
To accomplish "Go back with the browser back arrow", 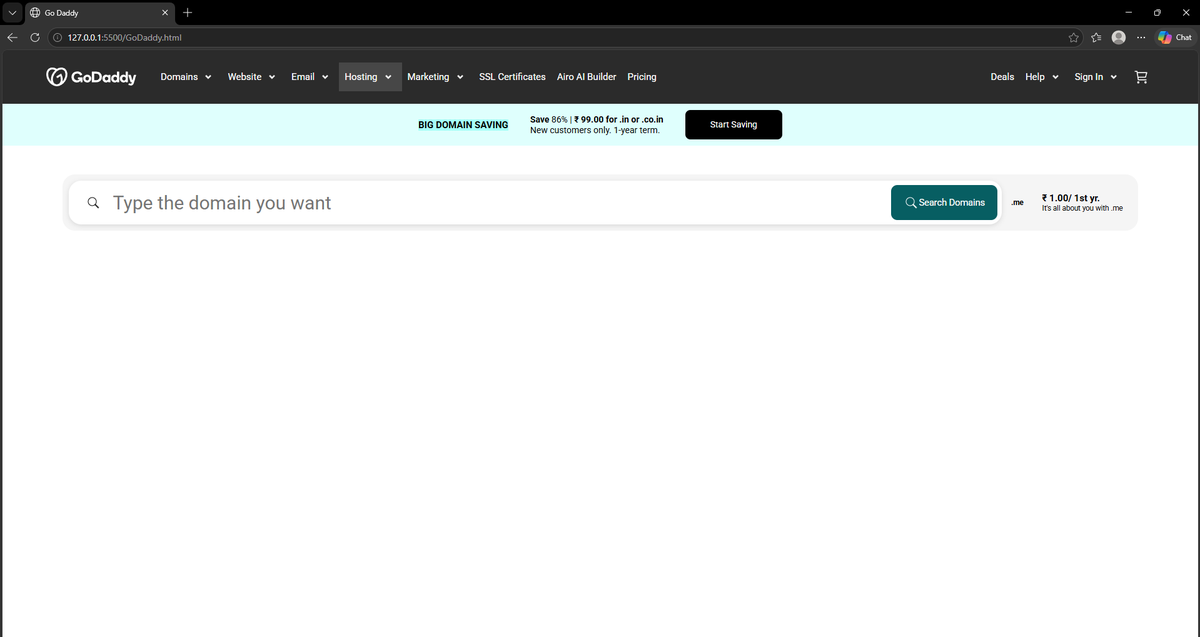I will (x=12, y=37).
